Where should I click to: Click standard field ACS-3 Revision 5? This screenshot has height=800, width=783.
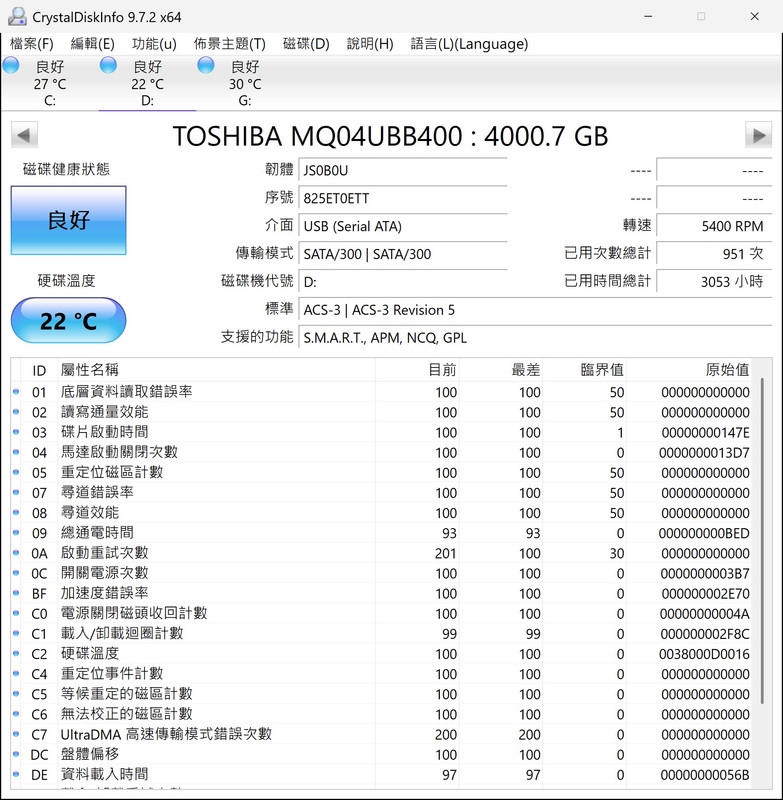535,310
